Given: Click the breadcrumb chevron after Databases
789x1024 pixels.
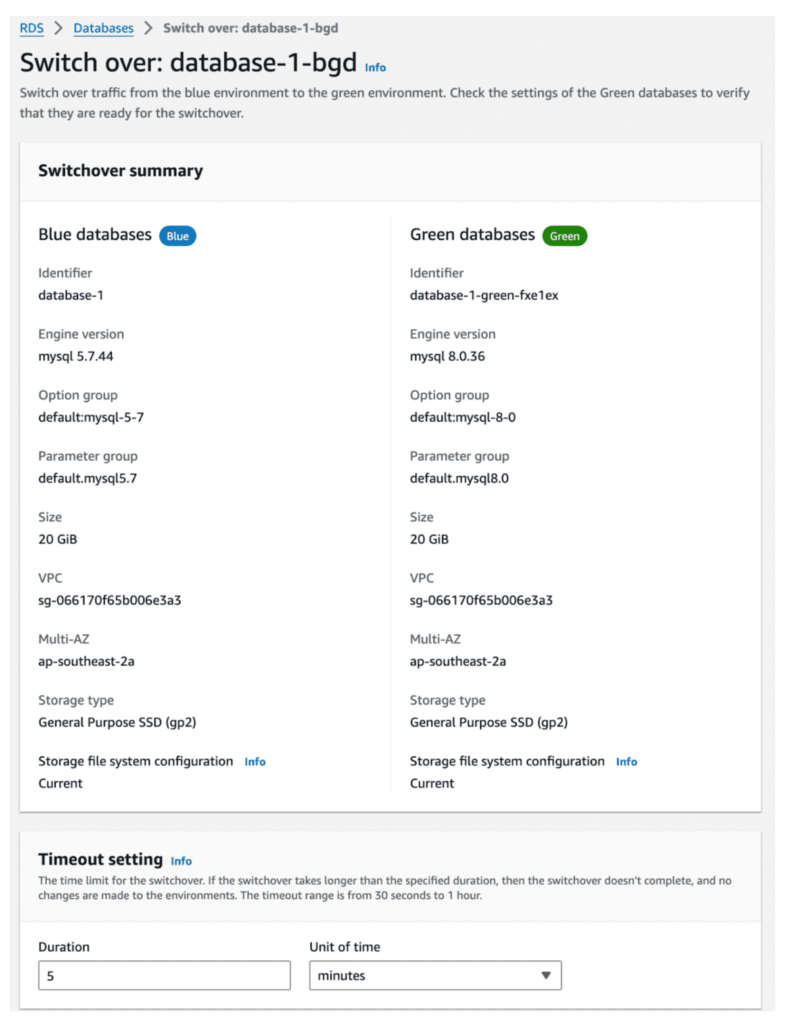Looking at the screenshot, I should click(x=148, y=28).
